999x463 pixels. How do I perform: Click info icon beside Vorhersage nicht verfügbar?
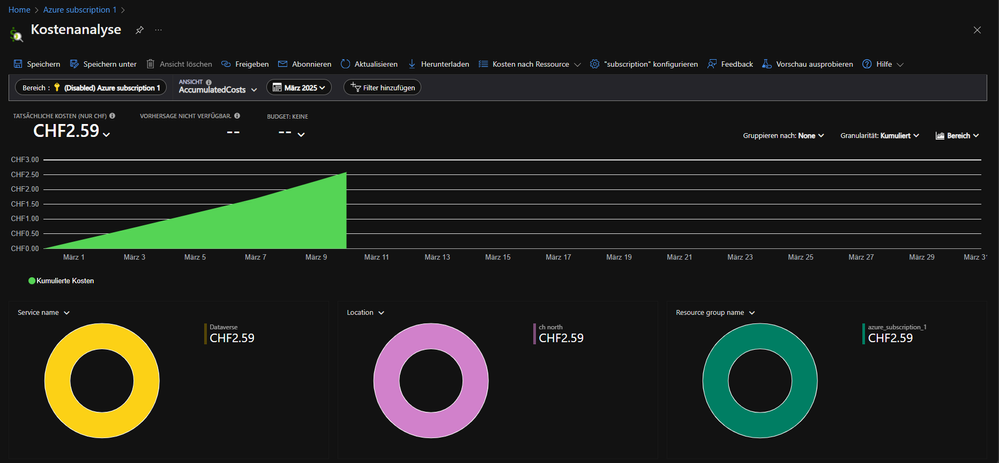237,116
